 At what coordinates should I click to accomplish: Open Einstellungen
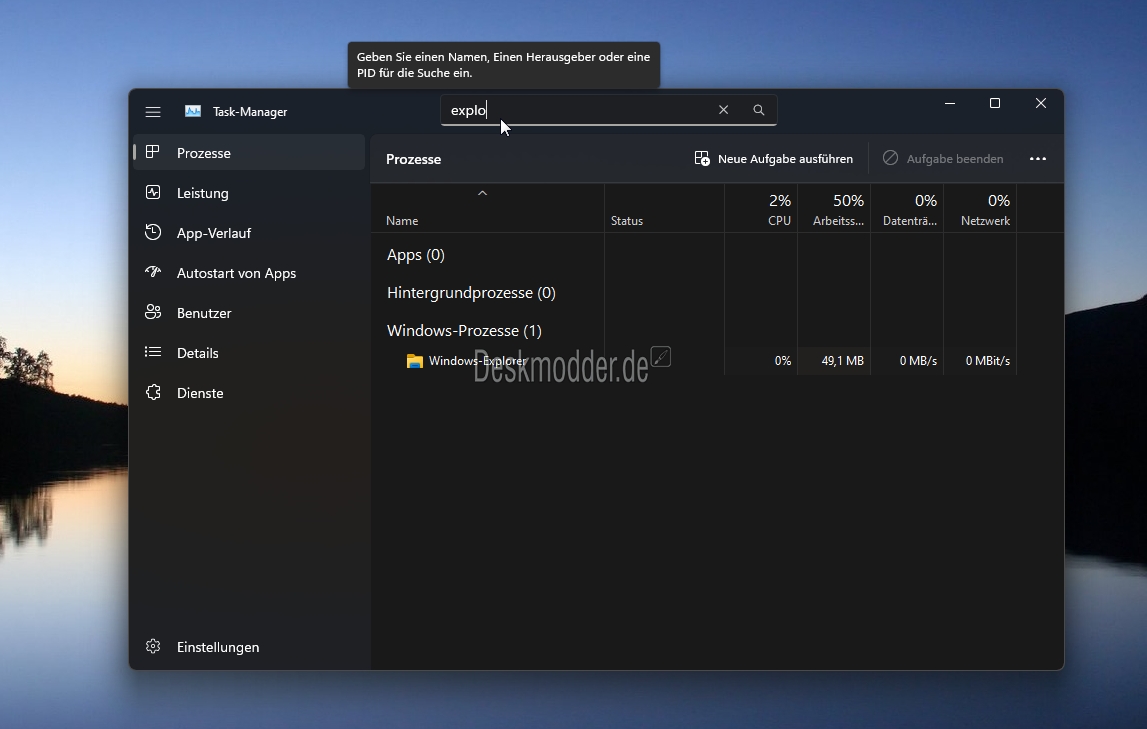coord(249,647)
